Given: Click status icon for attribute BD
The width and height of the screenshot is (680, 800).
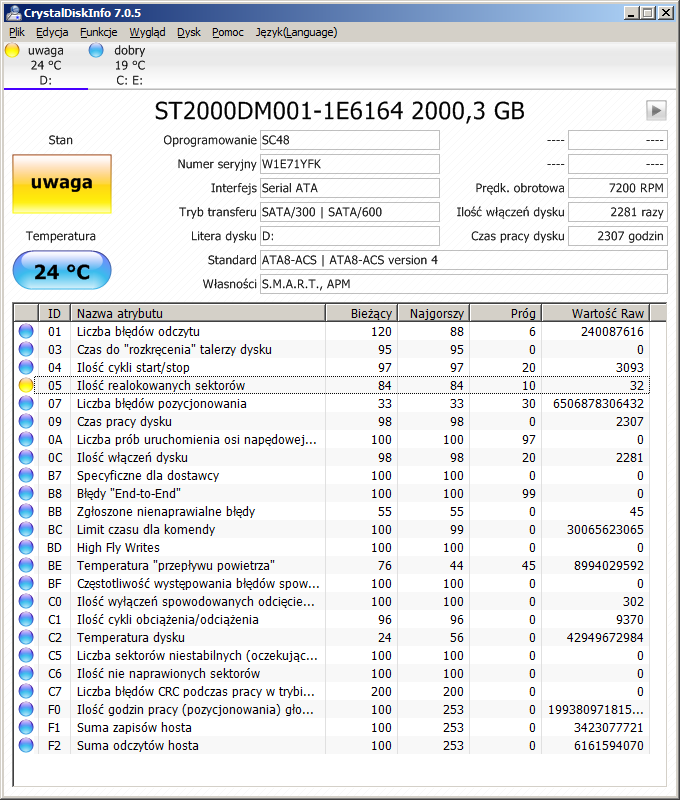Looking at the screenshot, I should (x=26, y=547).
